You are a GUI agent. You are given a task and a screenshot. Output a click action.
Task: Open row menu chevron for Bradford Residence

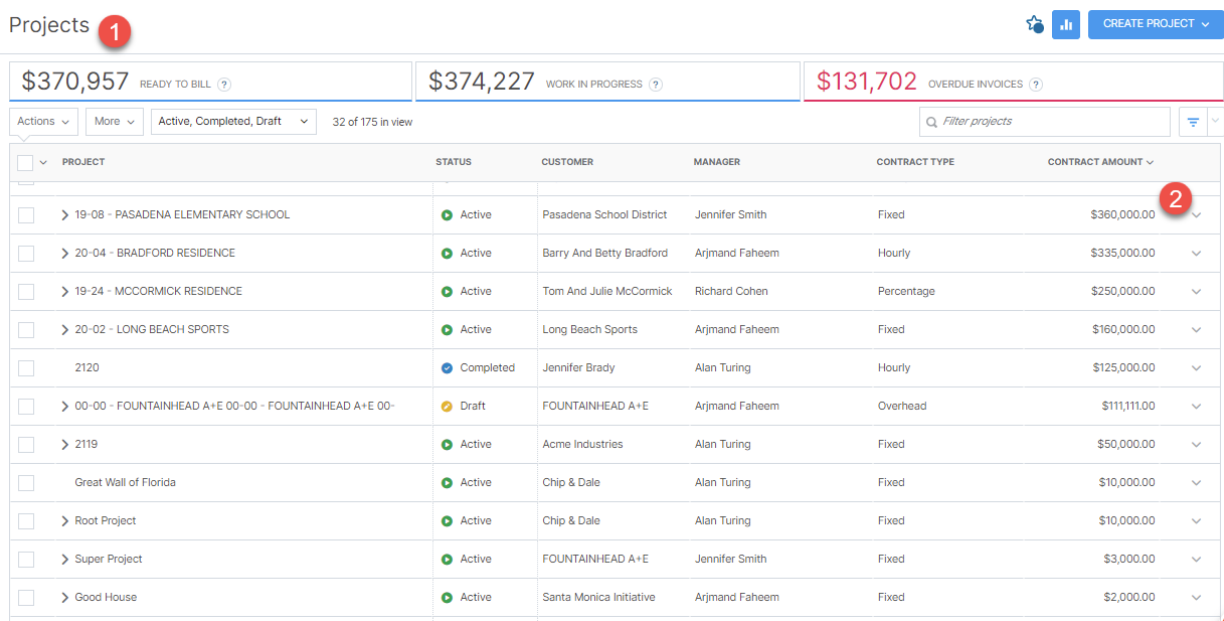pyautogui.click(x=1196, y=253)
